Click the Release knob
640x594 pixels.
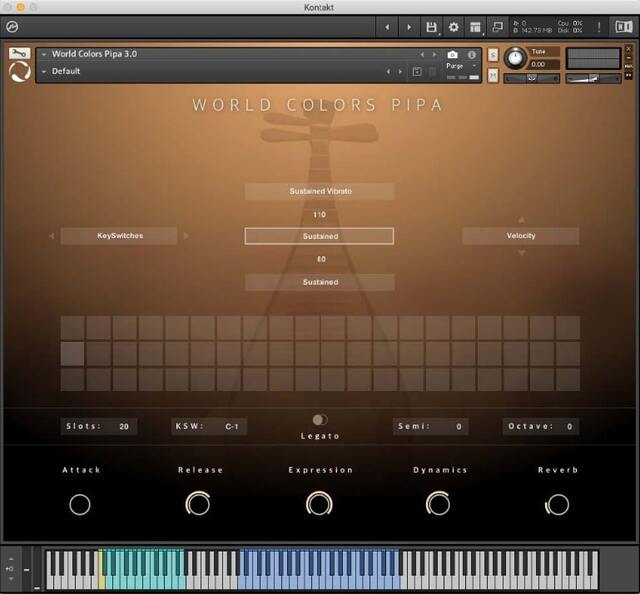point(198,504)
